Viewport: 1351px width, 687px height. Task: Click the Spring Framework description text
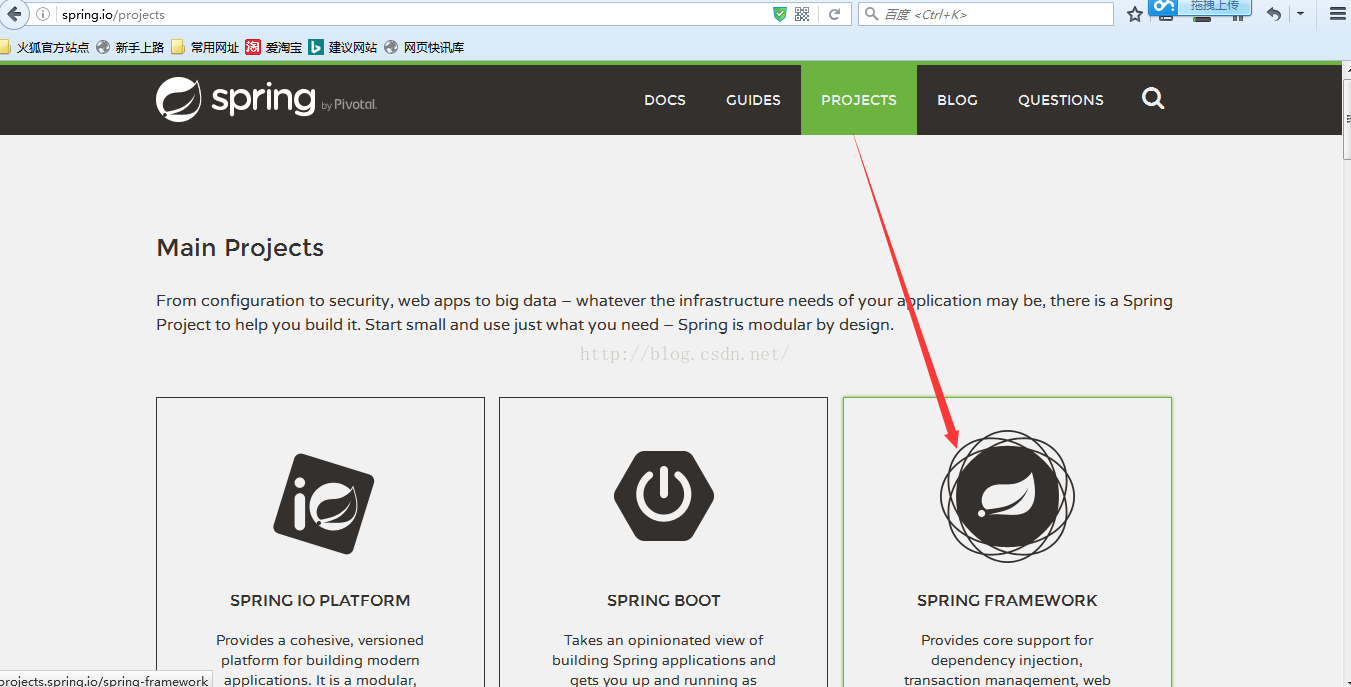coord(1007,660)
